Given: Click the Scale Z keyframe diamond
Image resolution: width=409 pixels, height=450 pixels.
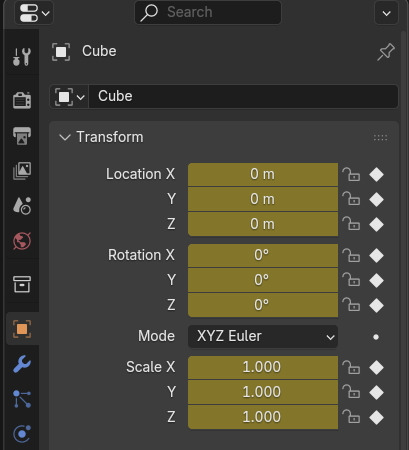Looking at the screenshot, I should coord(376,418).
